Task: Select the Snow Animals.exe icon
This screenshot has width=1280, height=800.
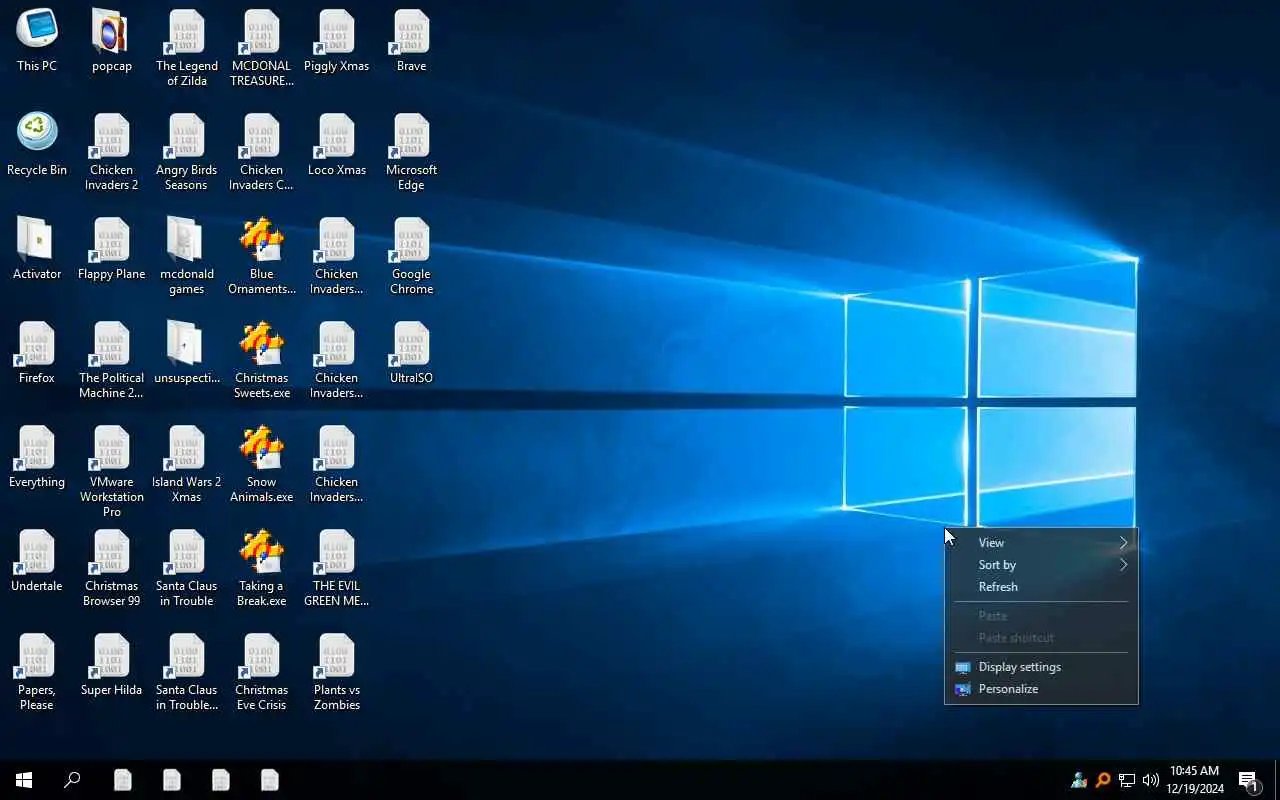Action: 262,464
